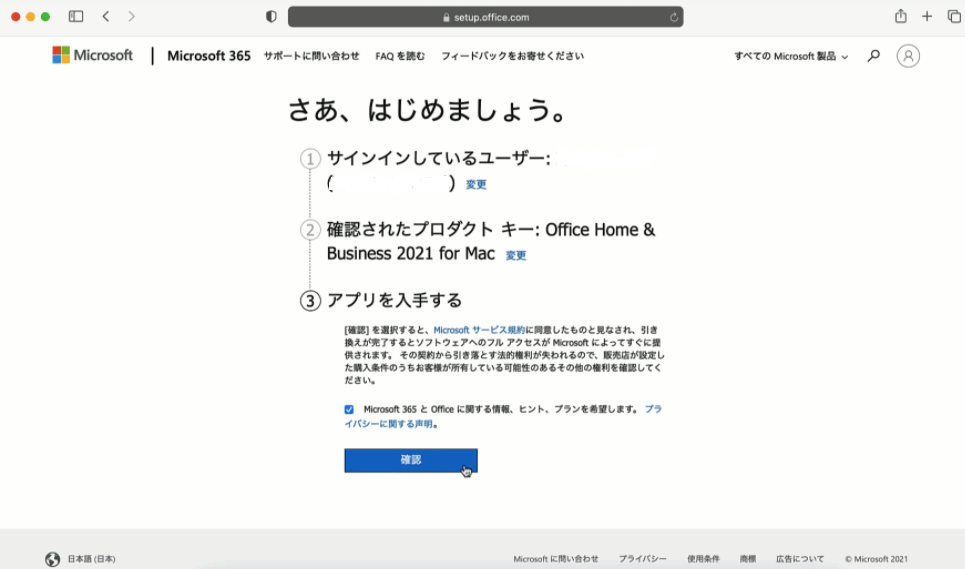Click the blue 確認 button

pyautogui.click(x=411, y=460)
